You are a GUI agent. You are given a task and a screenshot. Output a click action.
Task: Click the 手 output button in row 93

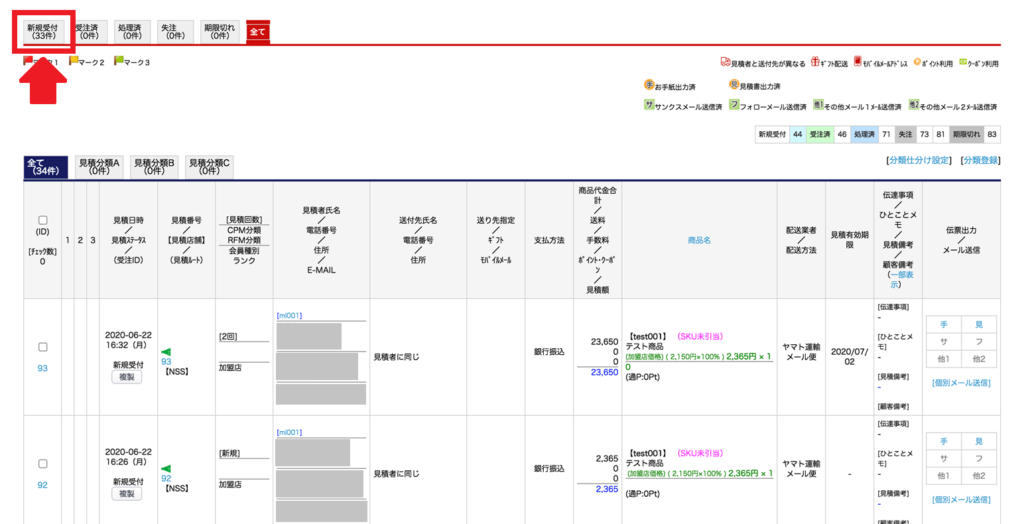[x=943, y=324]
